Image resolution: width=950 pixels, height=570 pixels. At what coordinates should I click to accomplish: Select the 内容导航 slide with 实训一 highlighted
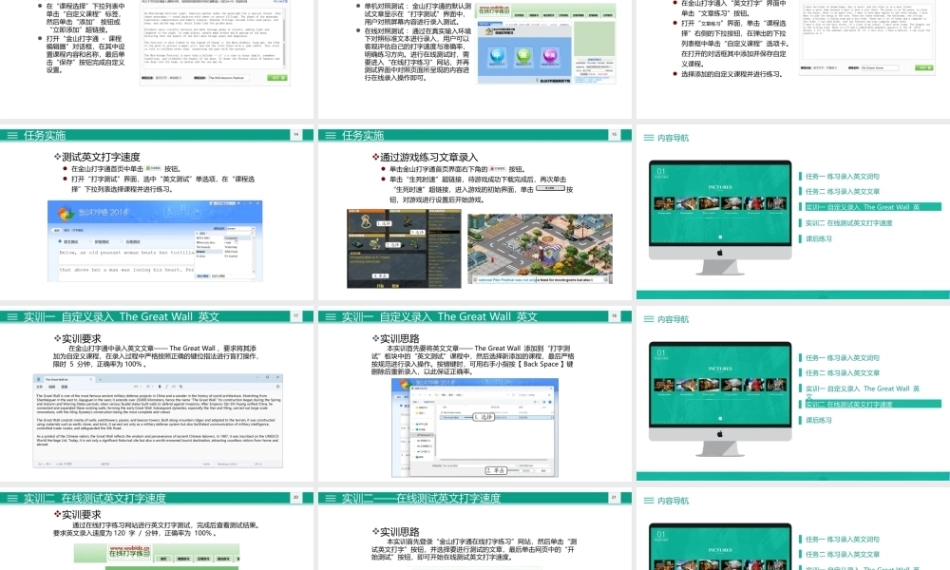click(793, 213)
